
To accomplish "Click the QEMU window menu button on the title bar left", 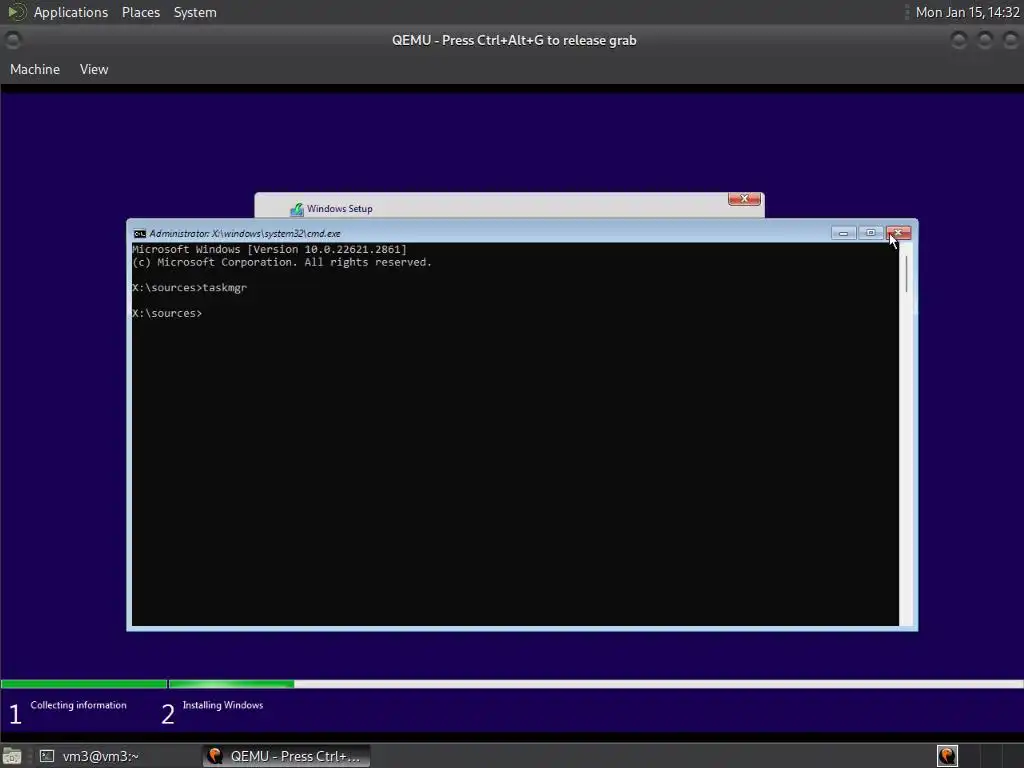I will [x=12, y=40].
